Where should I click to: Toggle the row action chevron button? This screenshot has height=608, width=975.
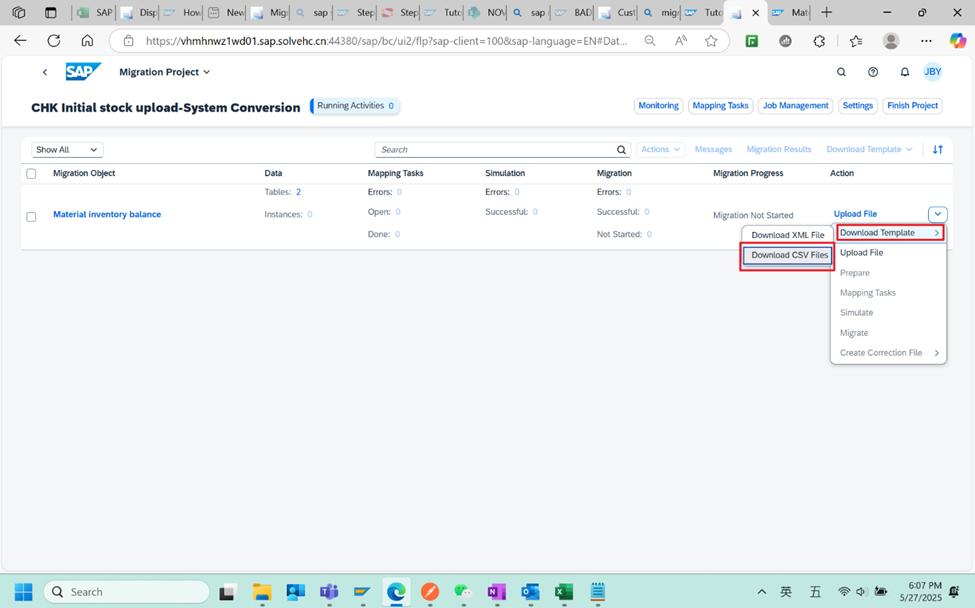click(937, 214)
